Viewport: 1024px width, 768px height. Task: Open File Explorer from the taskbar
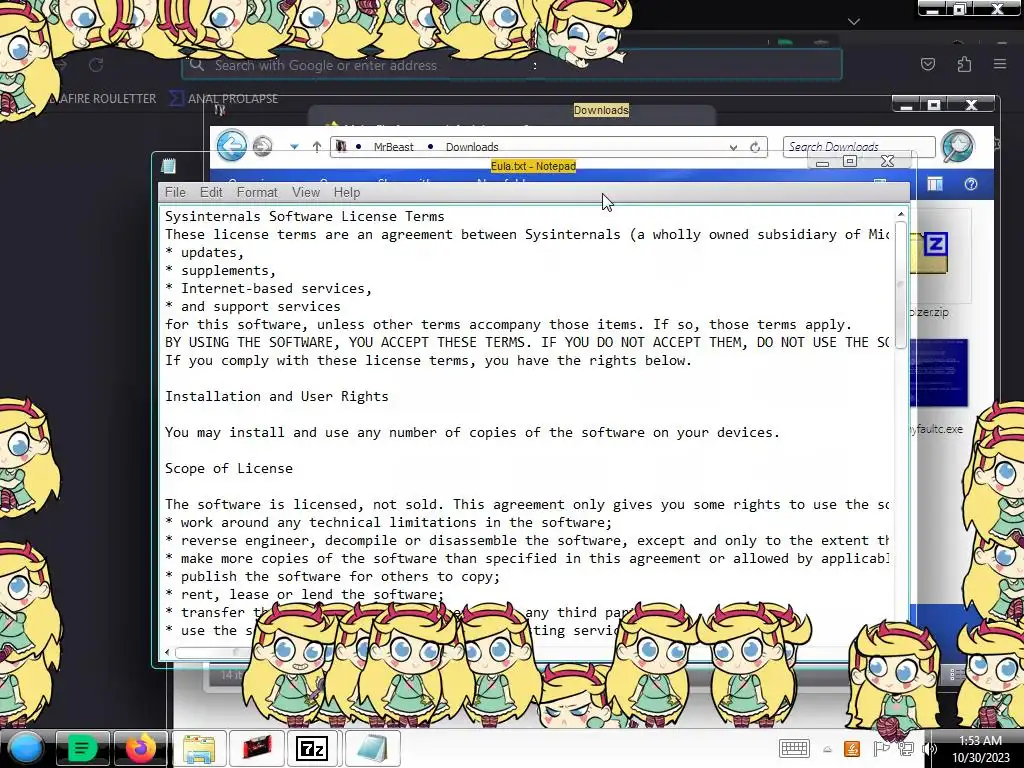tap(199, 748)
